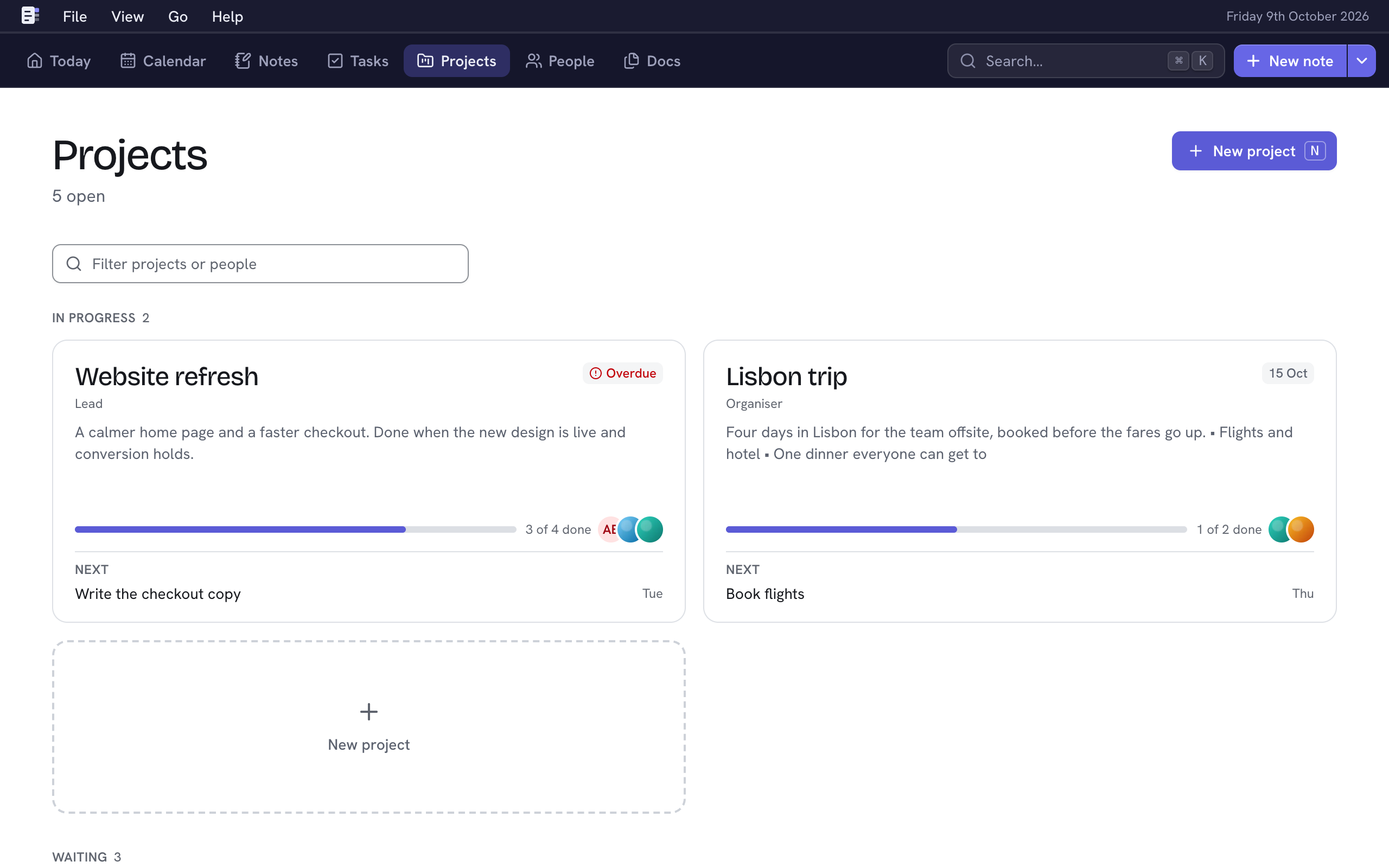This screenshot has height=868, width=1389.
Task: Click the AE avatar on Website refresh
Action: [608, 529]
